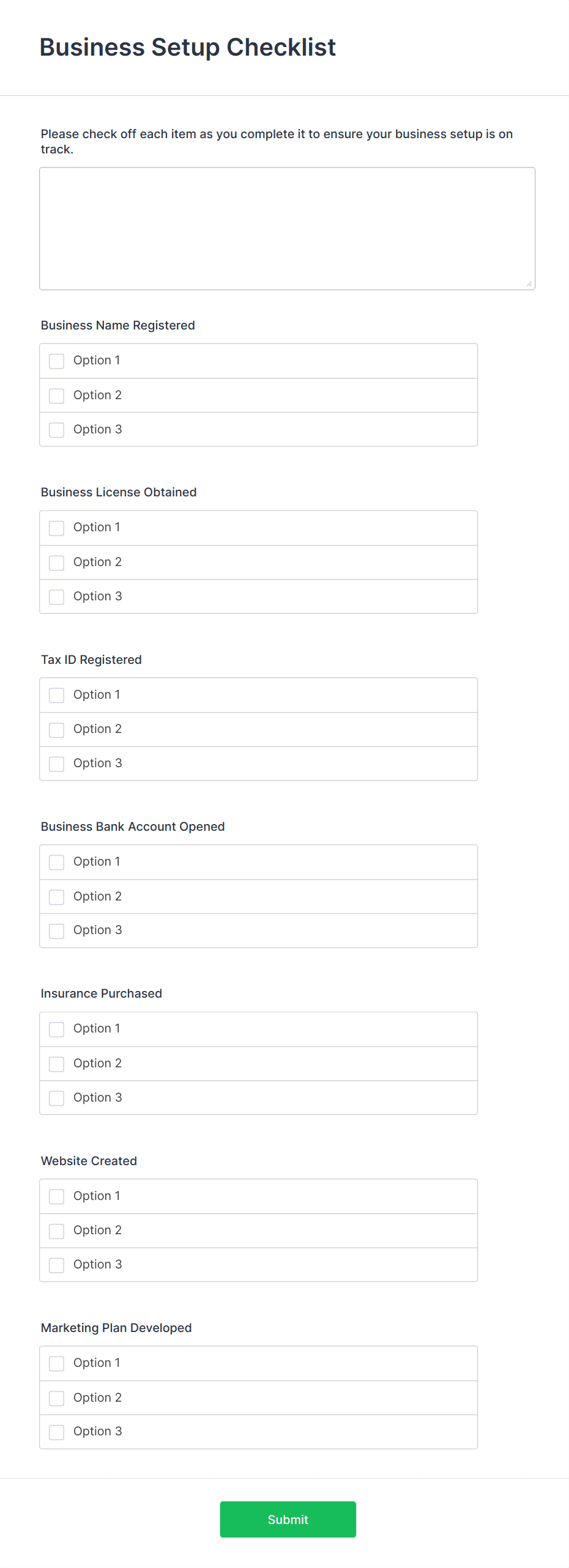Tick Option 3 under Business Name Registered
Image resolution: width=569 pixels, height=1568 pixels.
pos(57,430)
